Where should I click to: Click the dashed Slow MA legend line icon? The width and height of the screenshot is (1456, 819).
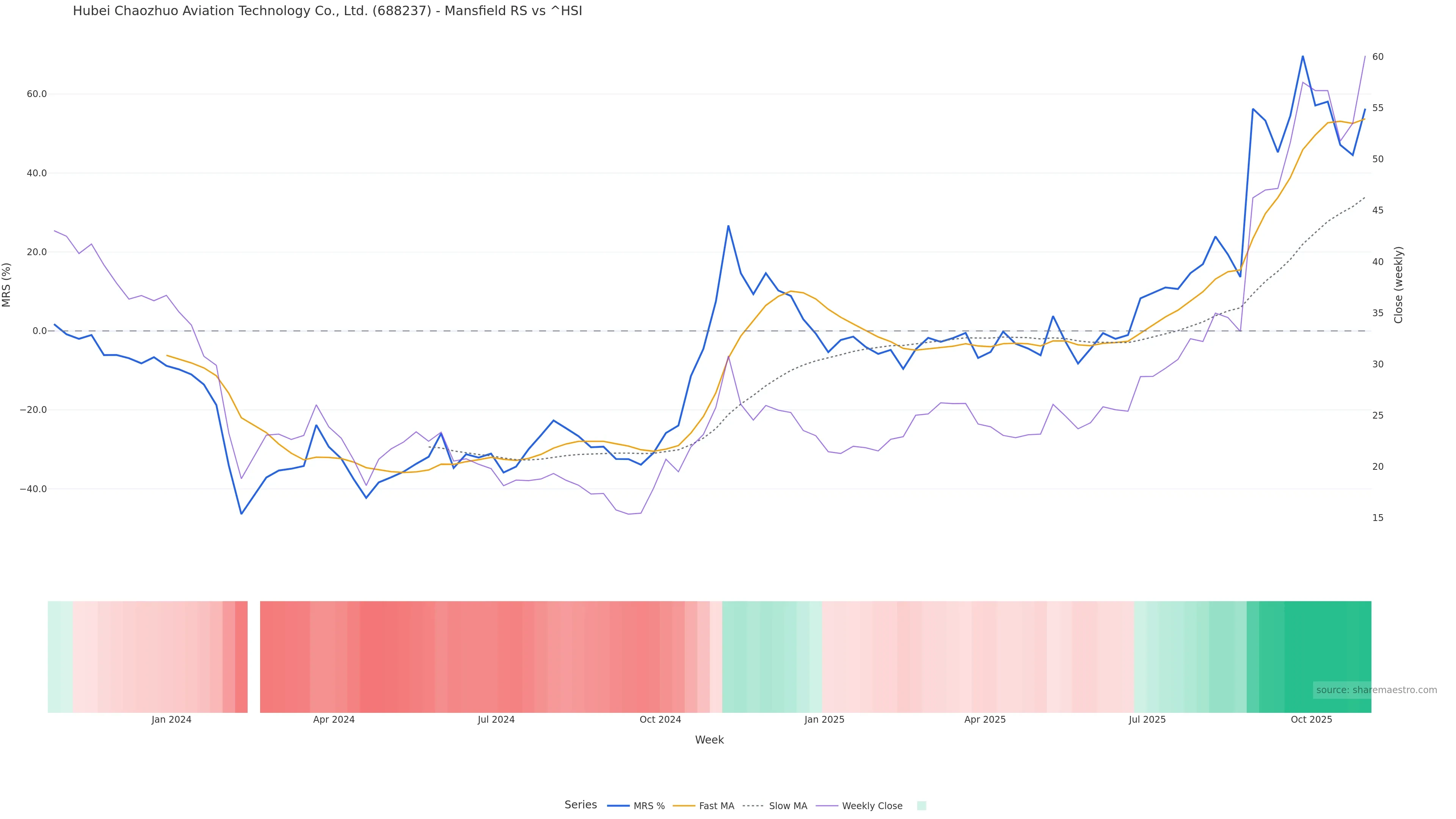(753, 806)
